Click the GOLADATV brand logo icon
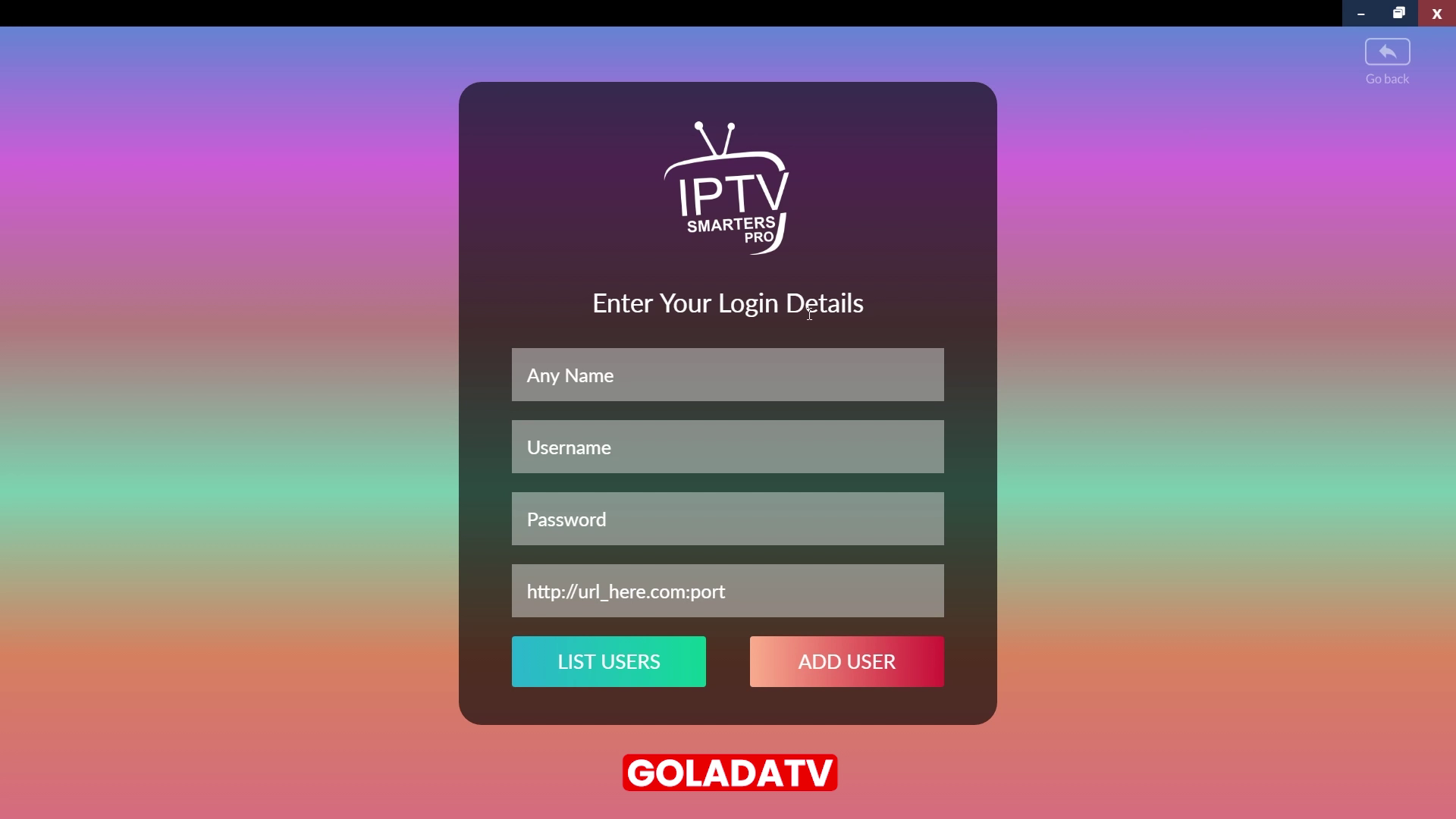This screenshot has height=819, width=1456. (729, 772)
